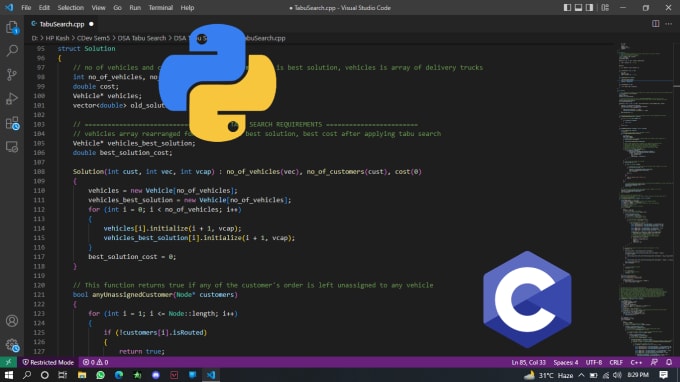Click the unsaved dot on TabuSearch.cpp tab
Image resolution: width=680 pixels, height=382 pixels.
coord(91,24)
